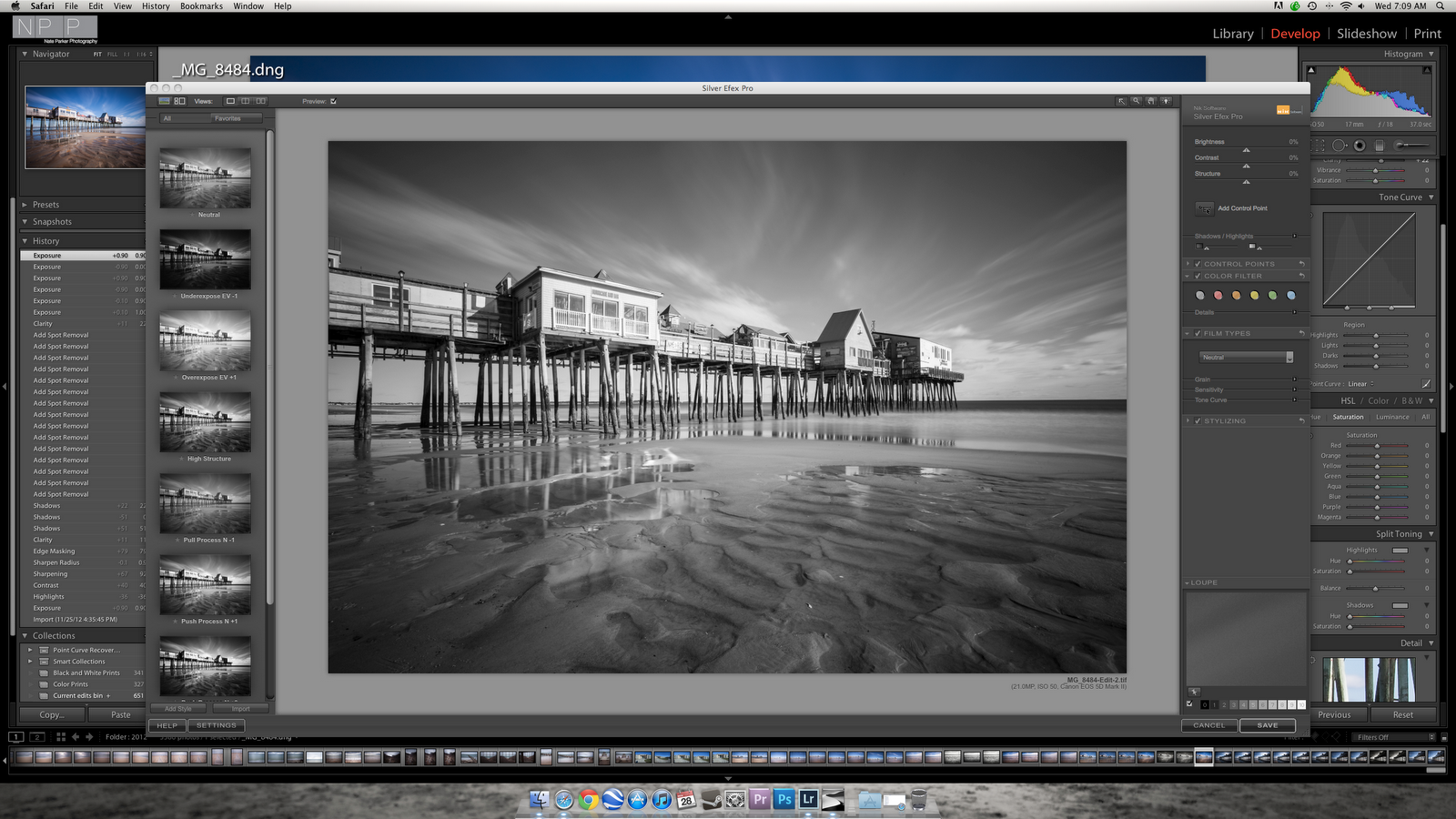Screen dimensions: 1456x819
Task: Switch to the Library module
Action: 1233,34
